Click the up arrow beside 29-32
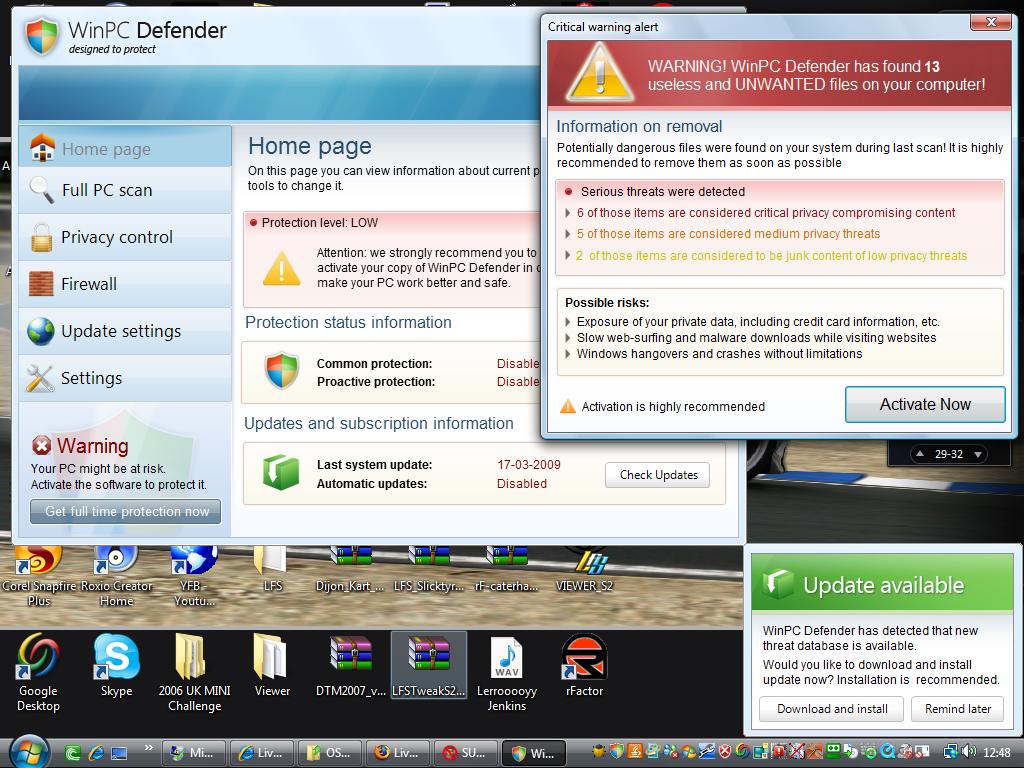Viewport: 1024px width, 768px height. tap(920, 453)
